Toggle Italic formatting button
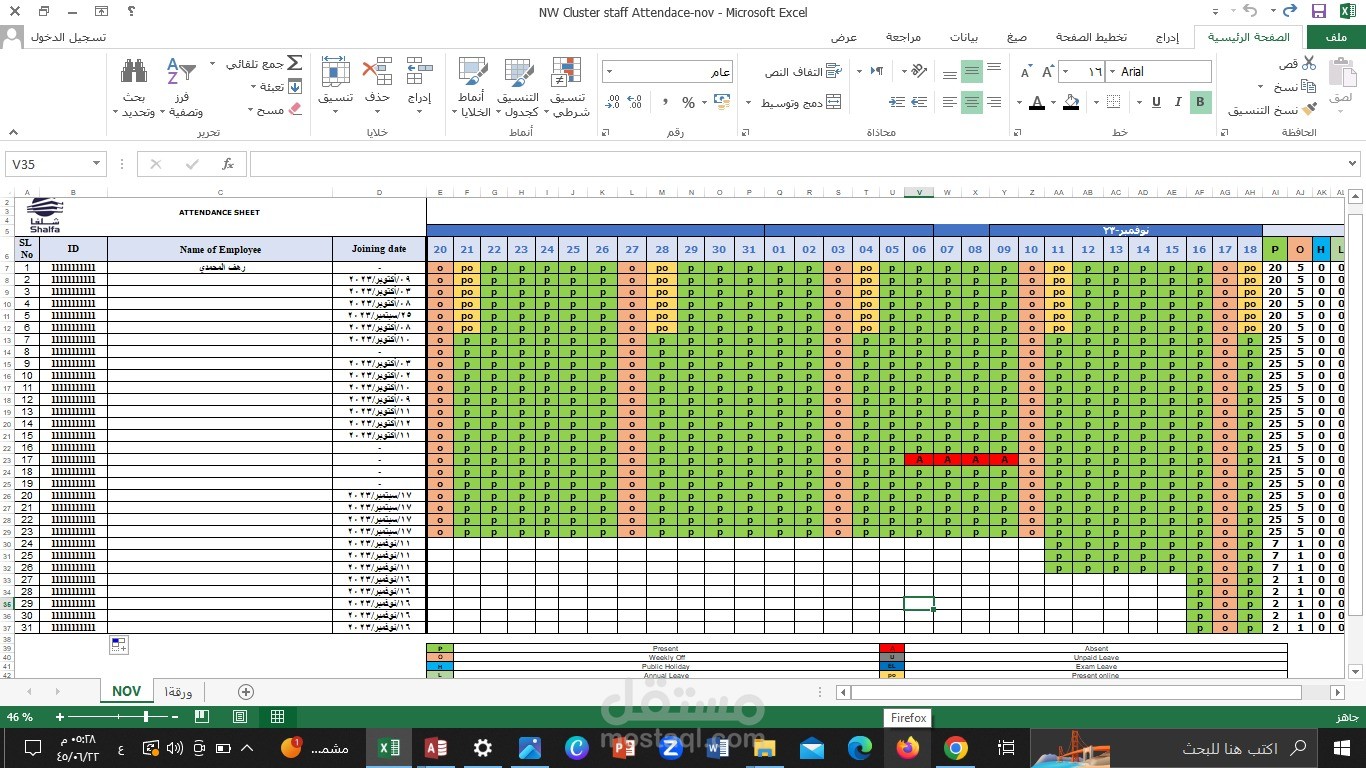Screen dimensions: 1366x768 pyautogui.click(x=1178, y=102)
